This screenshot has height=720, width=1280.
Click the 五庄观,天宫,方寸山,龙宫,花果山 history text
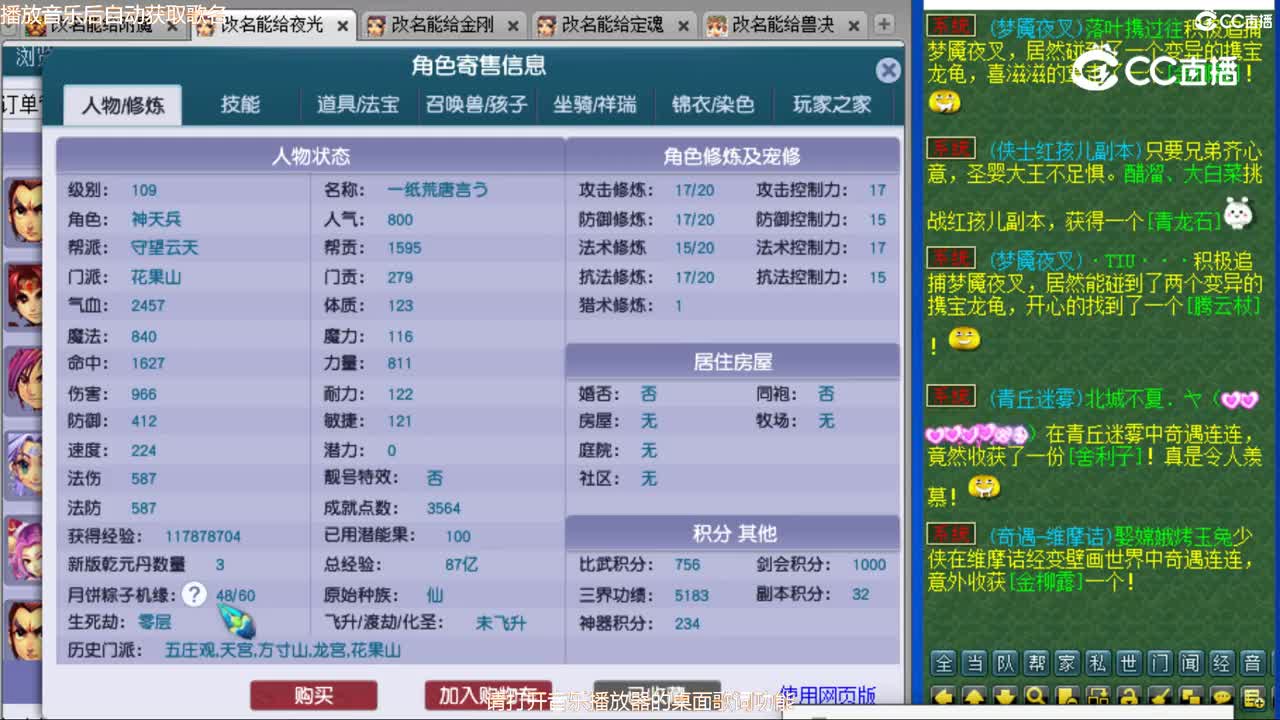tap(283, 650)
